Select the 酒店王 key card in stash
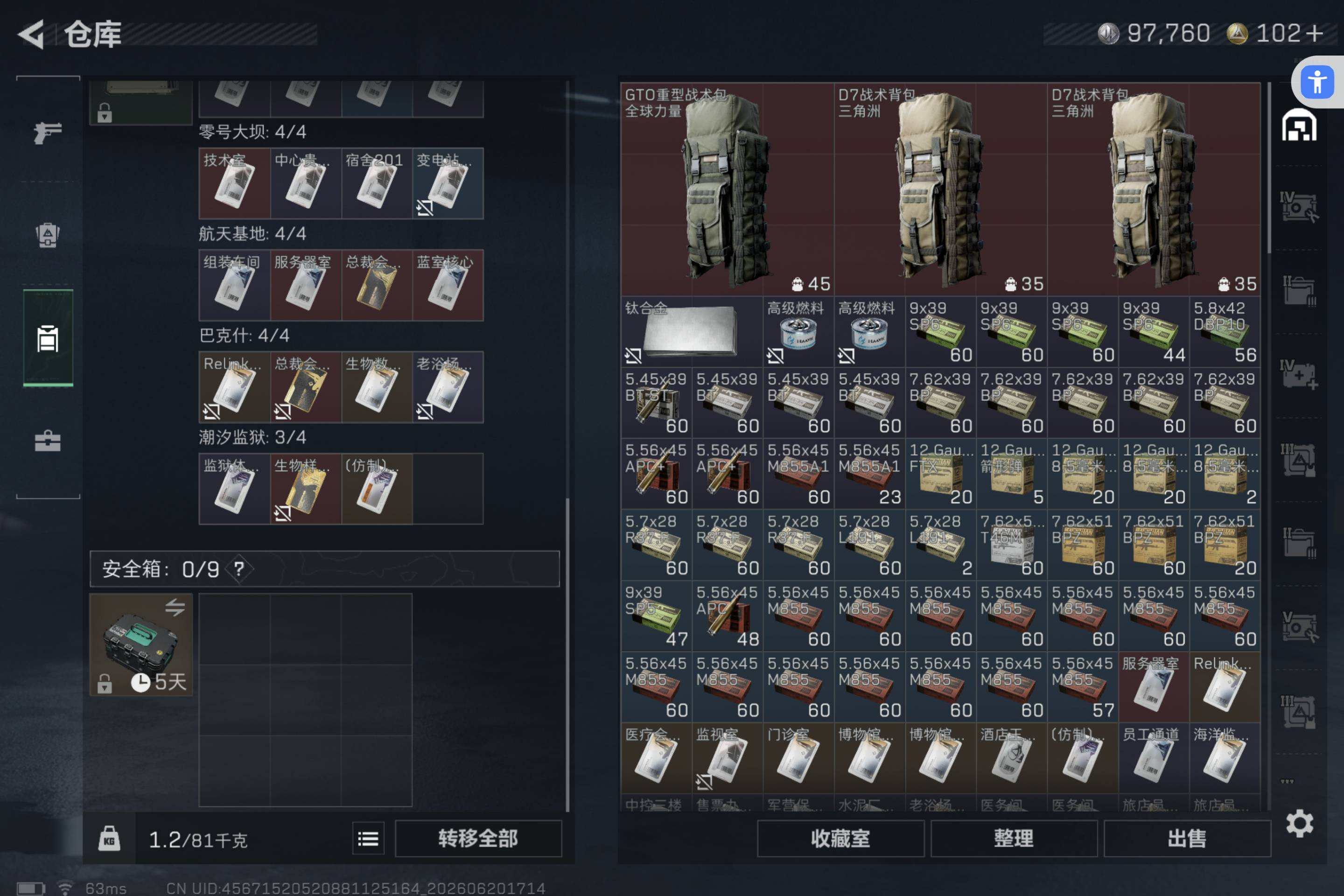This screenshot has height=896, width=1344. click(1011, 758)
